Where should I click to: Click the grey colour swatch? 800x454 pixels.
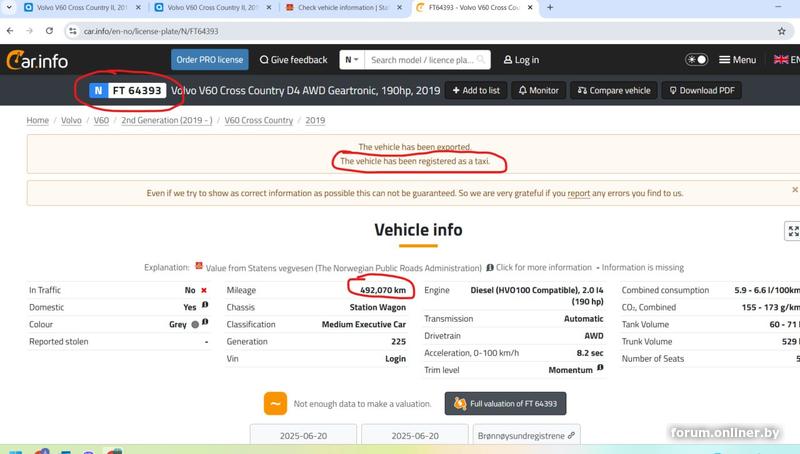coord(194,324)
